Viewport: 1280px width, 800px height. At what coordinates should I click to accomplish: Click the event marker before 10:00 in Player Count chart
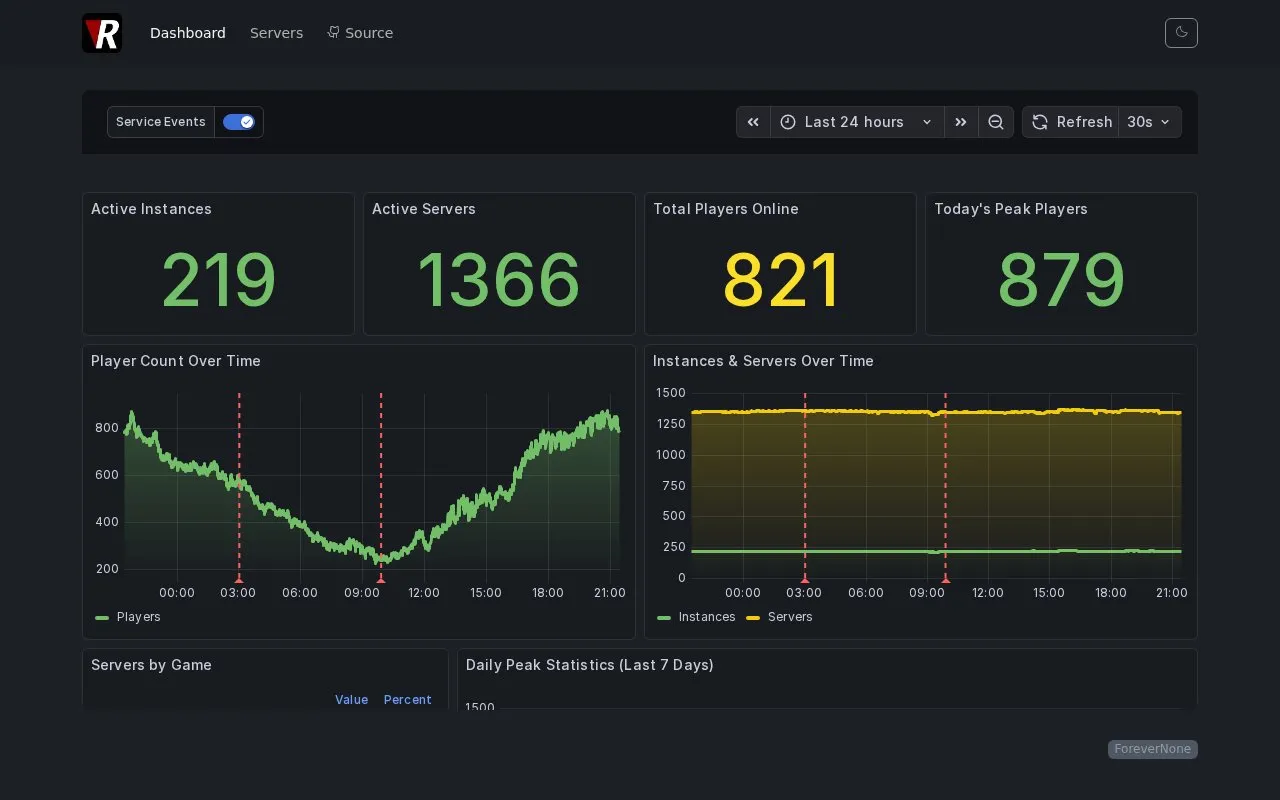381,579
